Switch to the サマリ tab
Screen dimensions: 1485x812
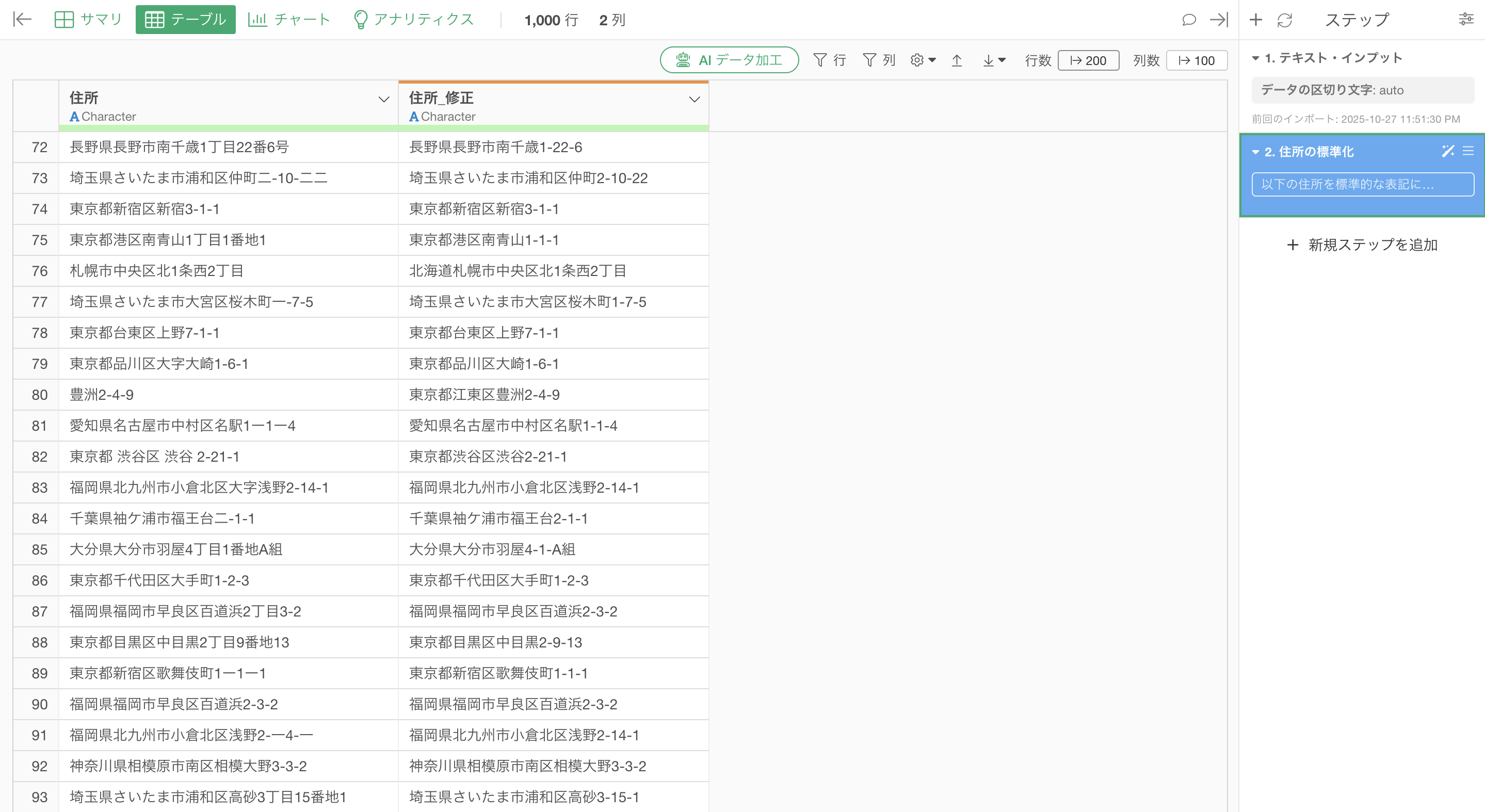pyautogui.click(x=88, y=20)
